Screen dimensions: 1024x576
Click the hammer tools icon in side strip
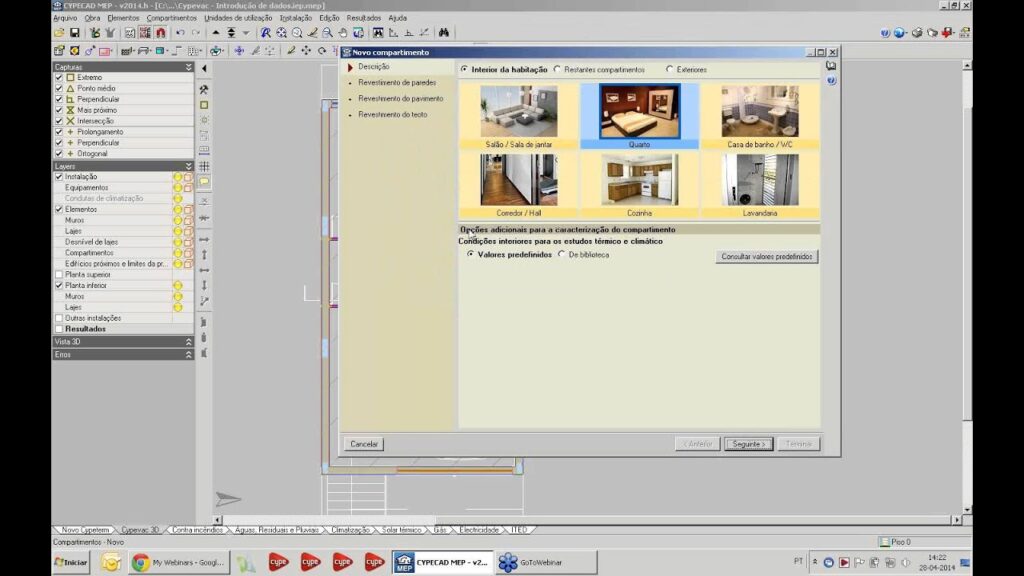(204, 89)
